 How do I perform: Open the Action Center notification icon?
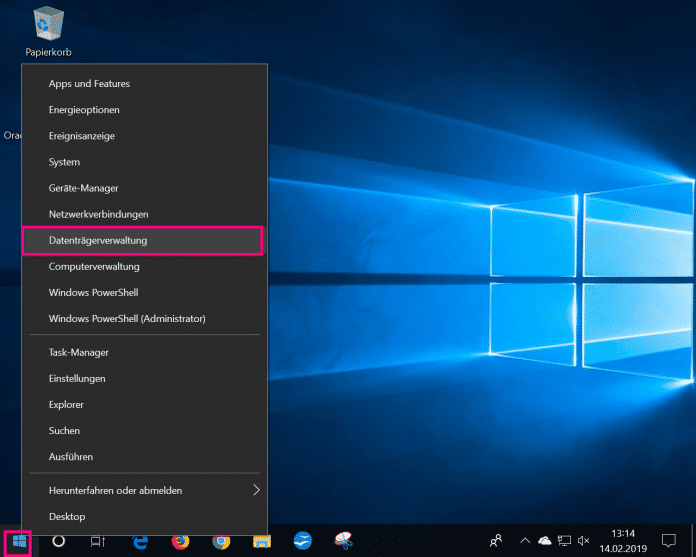[669, 541]
